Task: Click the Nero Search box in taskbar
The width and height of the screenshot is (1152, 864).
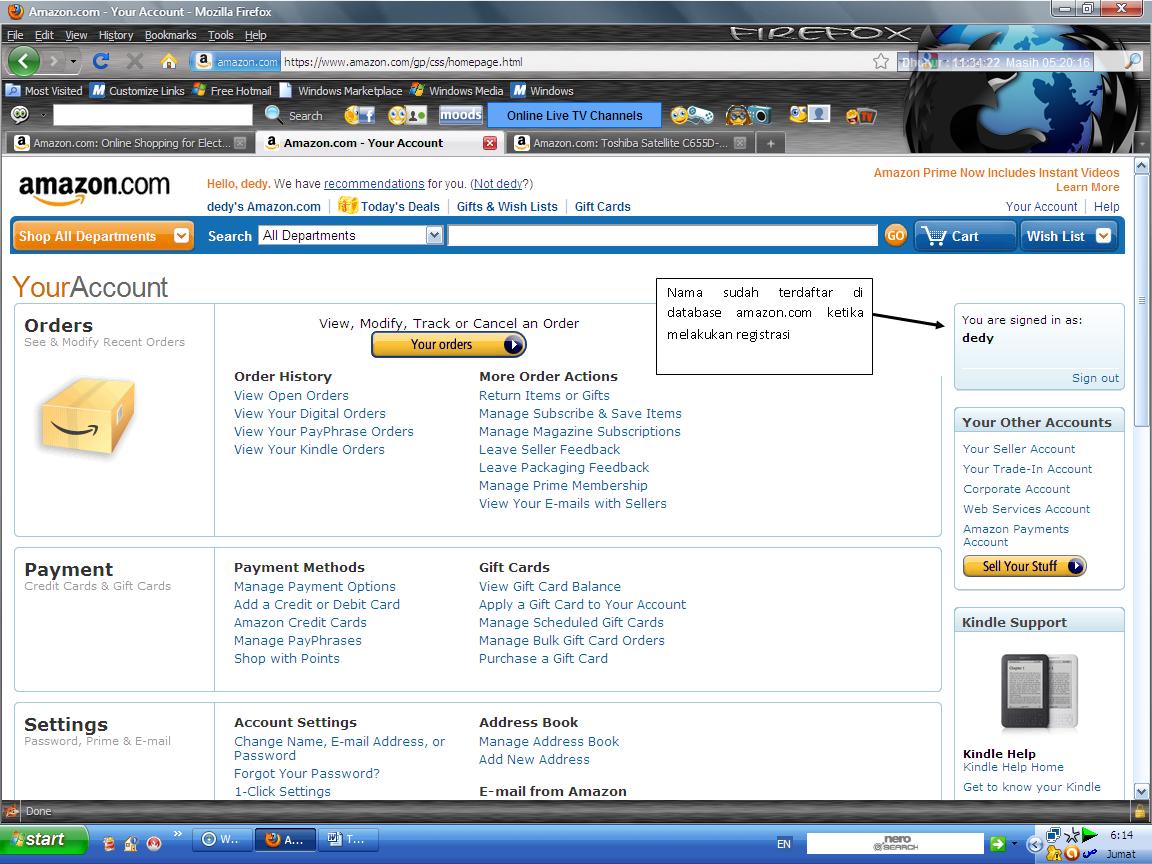Action: click(895, 843)
